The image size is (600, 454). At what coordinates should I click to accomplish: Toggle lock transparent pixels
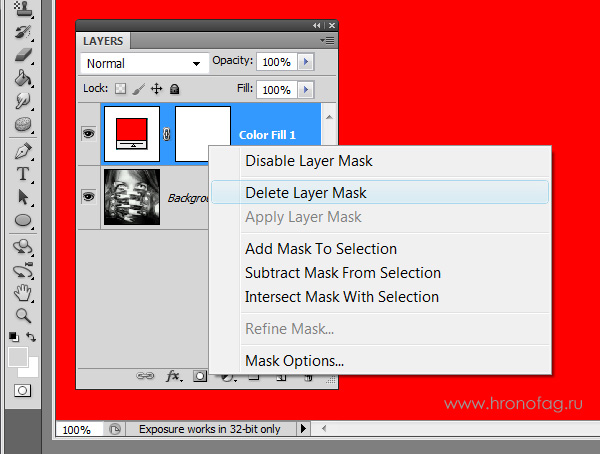121,89
